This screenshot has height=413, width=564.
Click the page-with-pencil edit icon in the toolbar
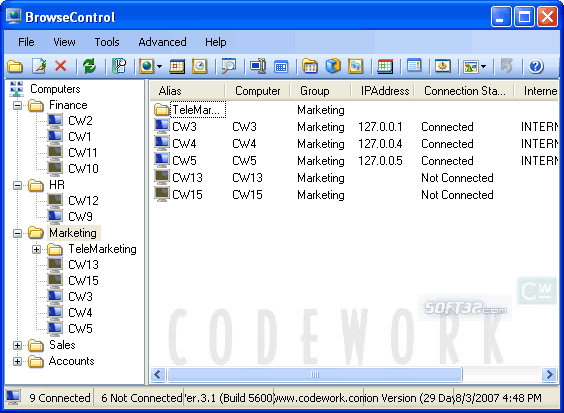pyautogui.click(x=39, y=66)
